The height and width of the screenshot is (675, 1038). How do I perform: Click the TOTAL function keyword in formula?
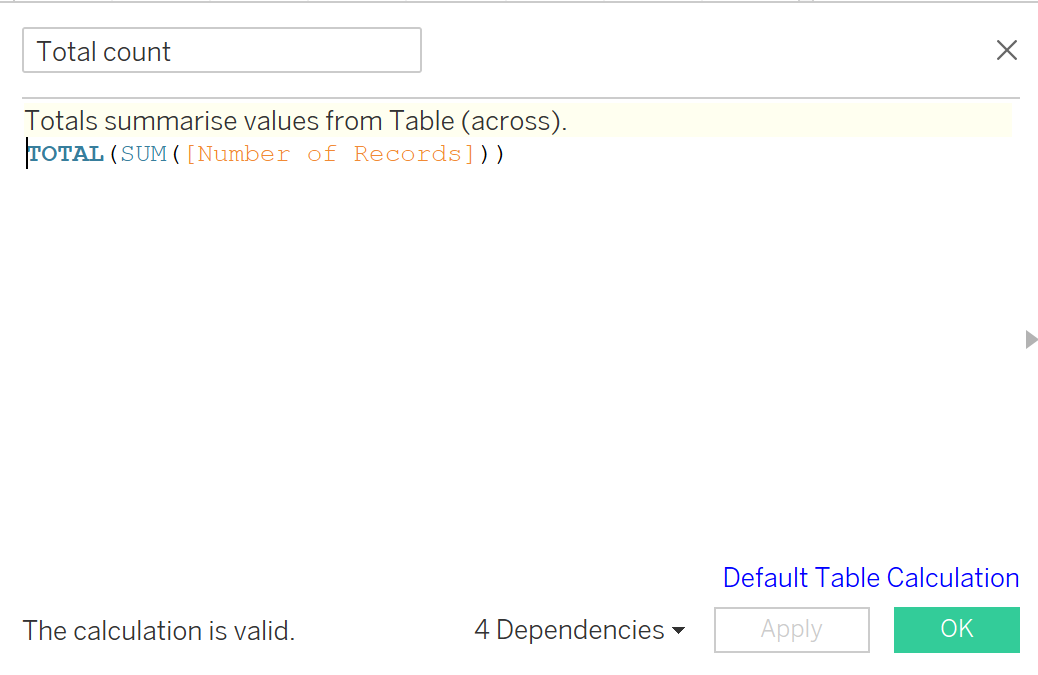click(x=66, y=154)
